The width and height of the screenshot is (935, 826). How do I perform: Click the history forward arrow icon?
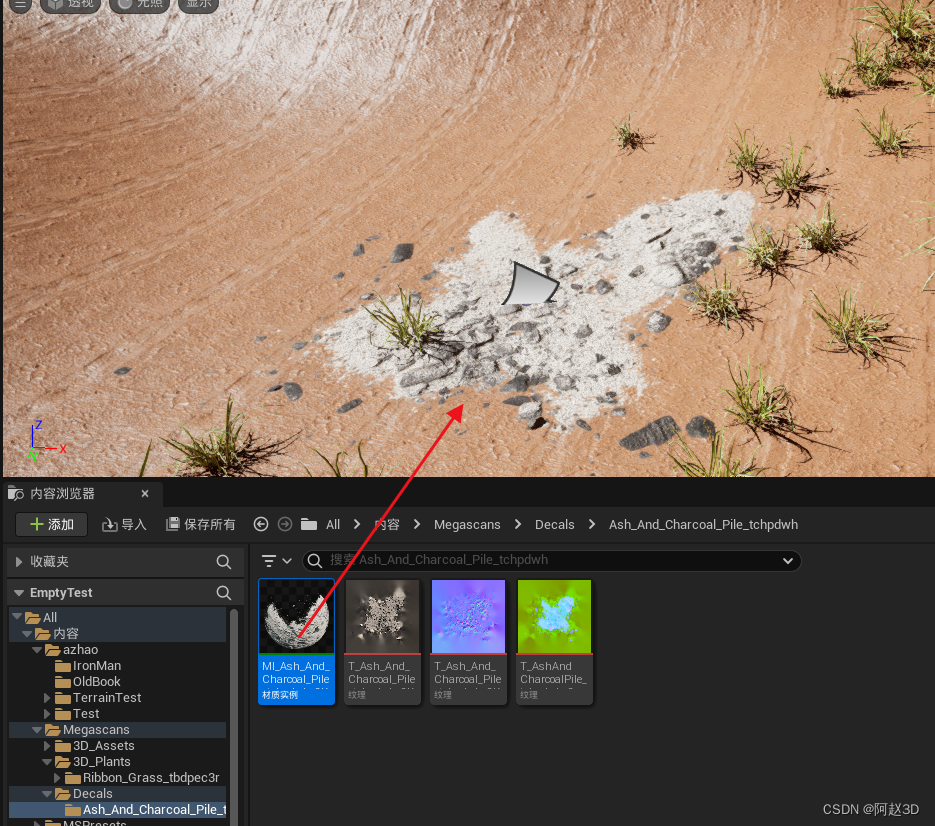click(284, 524)
